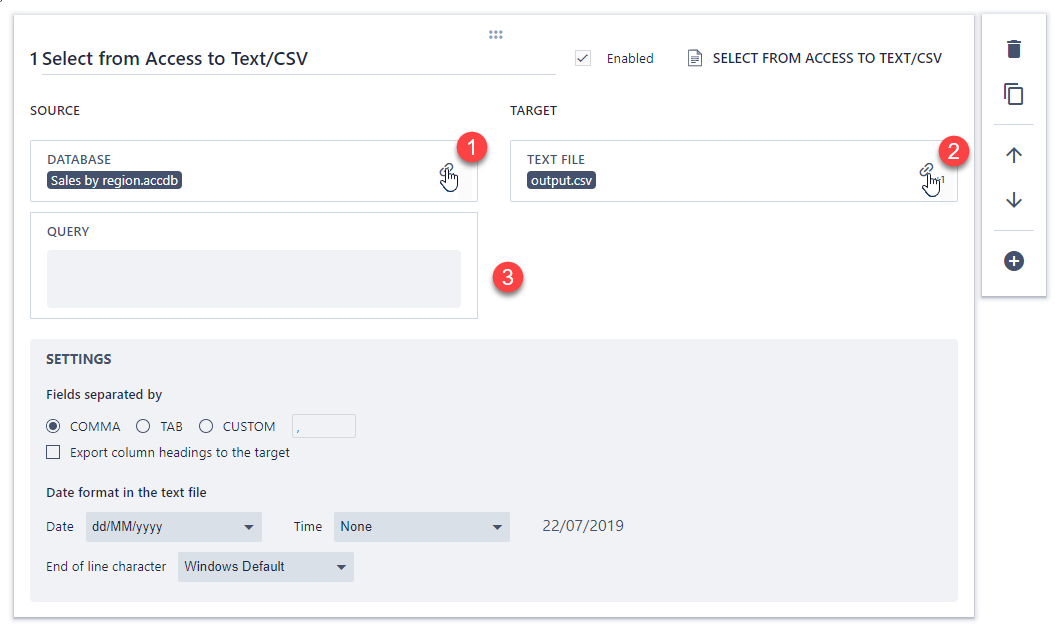
Task: Click the link icon in Database field
Action: (447, 172)
